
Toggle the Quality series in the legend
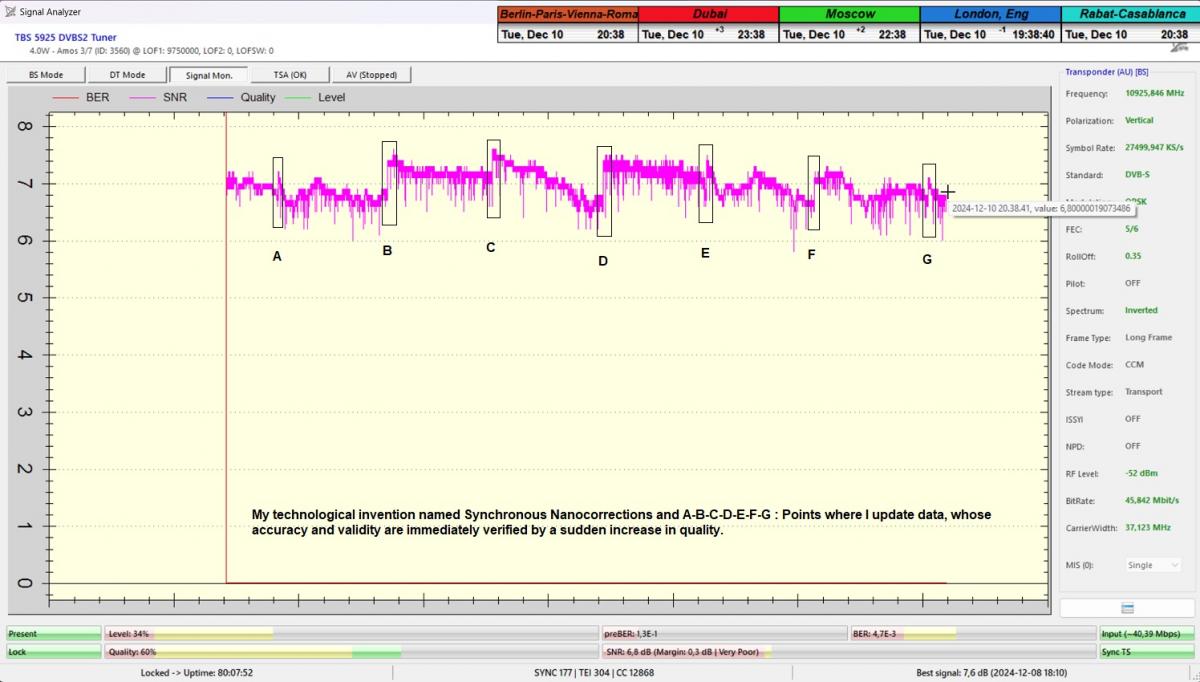(241, 98)
